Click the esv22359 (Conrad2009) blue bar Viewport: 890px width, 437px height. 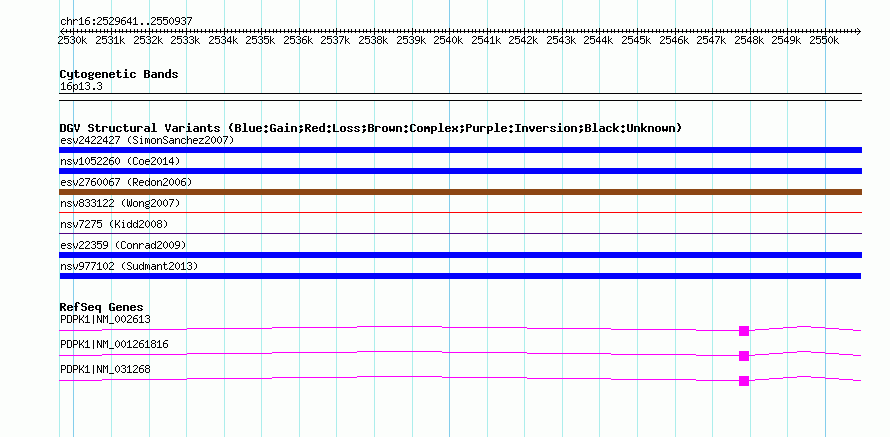460,255
